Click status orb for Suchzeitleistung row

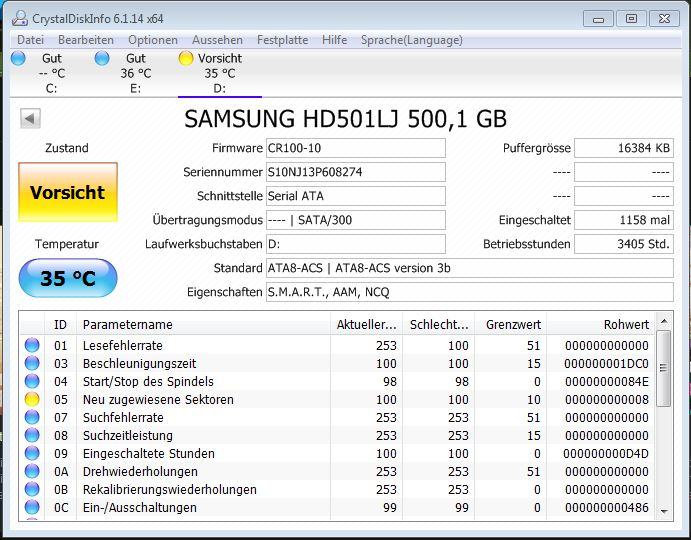click(32, 436)
